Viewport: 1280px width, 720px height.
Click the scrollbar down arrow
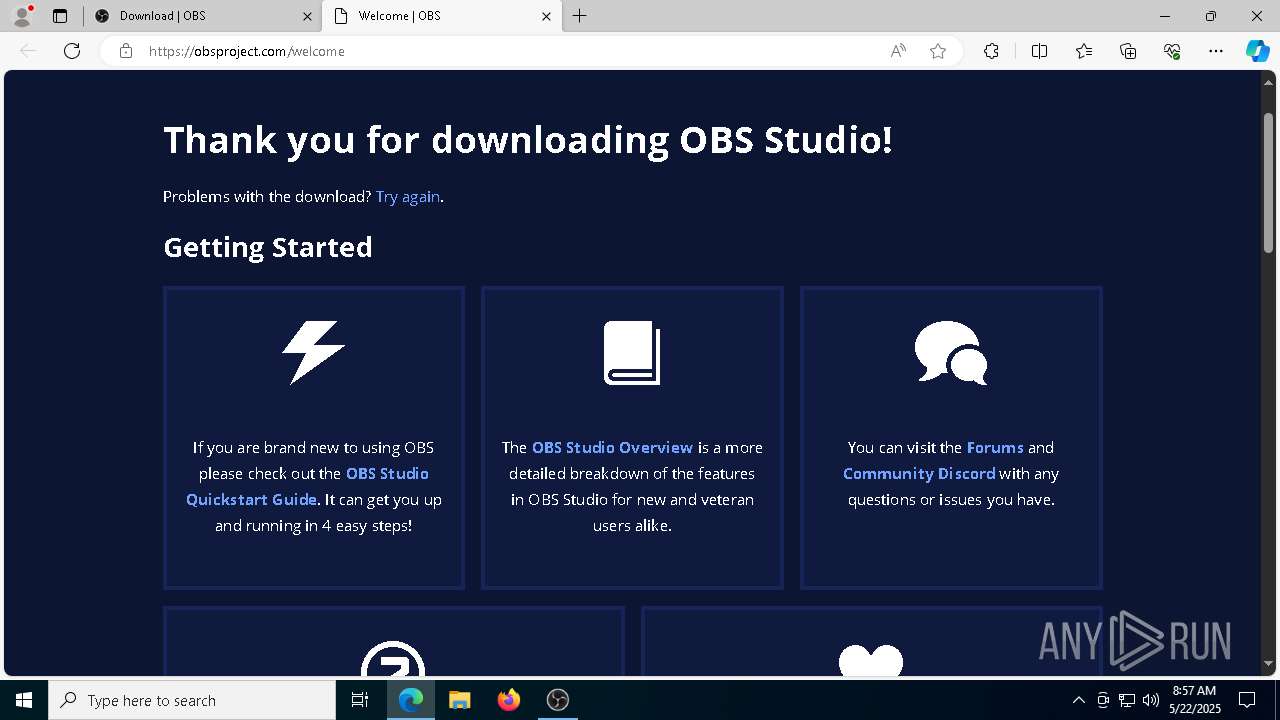pyautogui.click(x=1268, y=663)
